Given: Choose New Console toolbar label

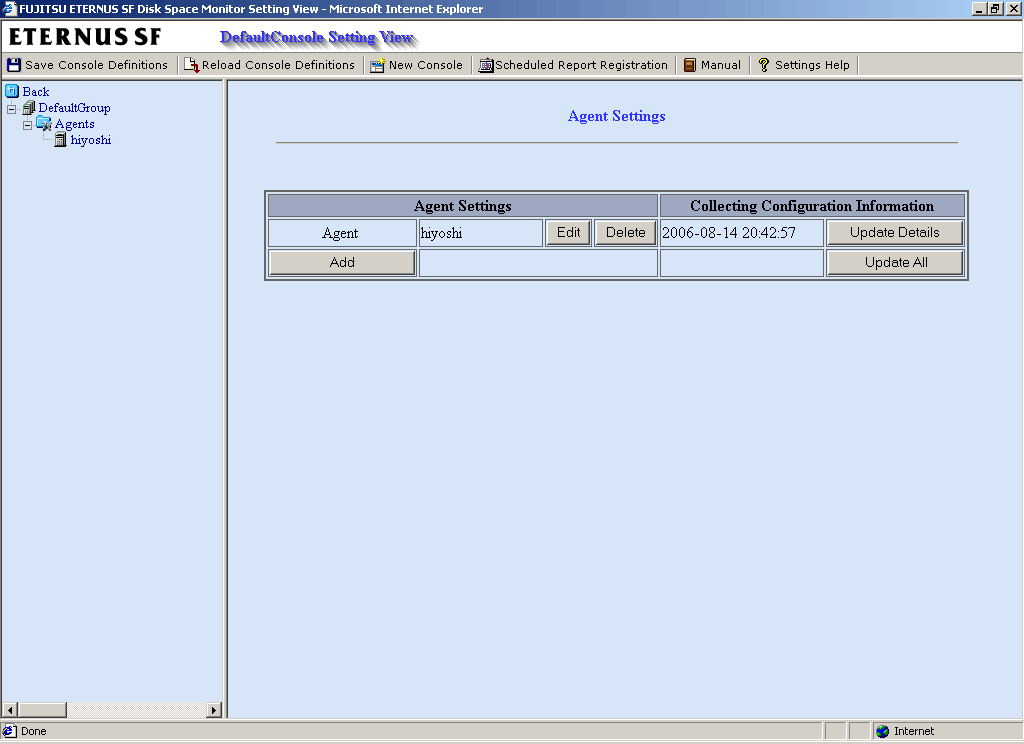Looking at the screenshot, I should [426, 65].
